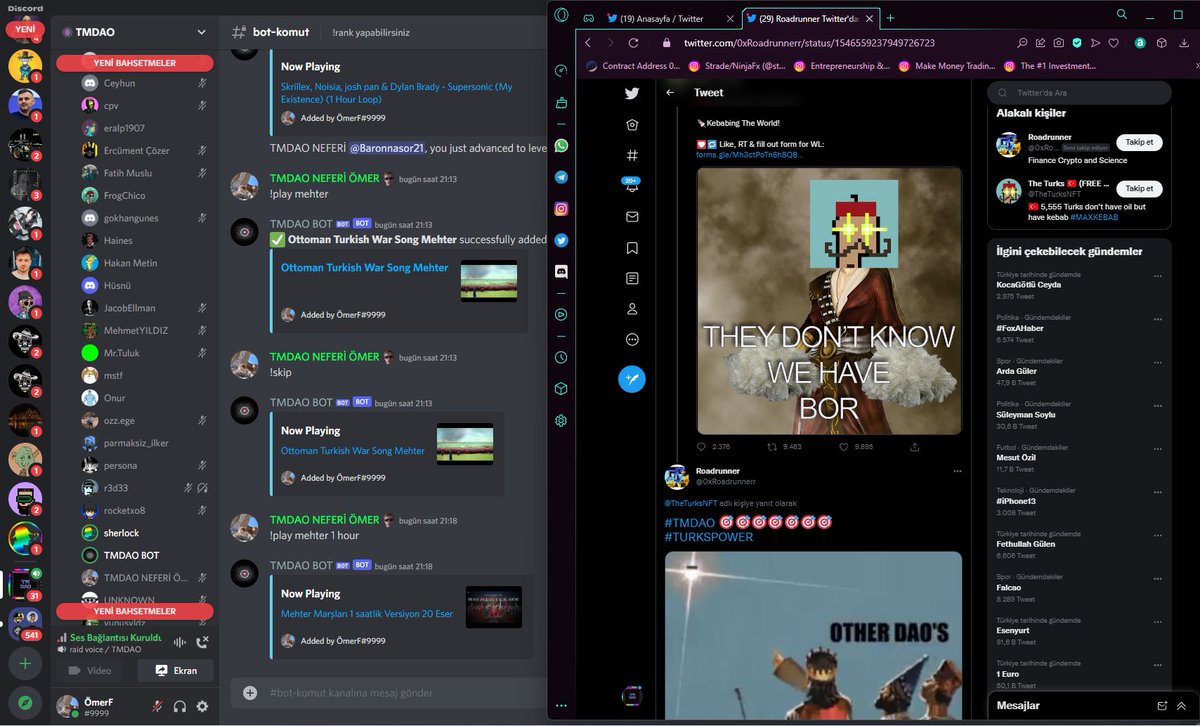Image resolution: width=1200 pixels, height=726 pixels.
Task: Open Twitter messages envelope icon
Action: (x=632, y=217)
